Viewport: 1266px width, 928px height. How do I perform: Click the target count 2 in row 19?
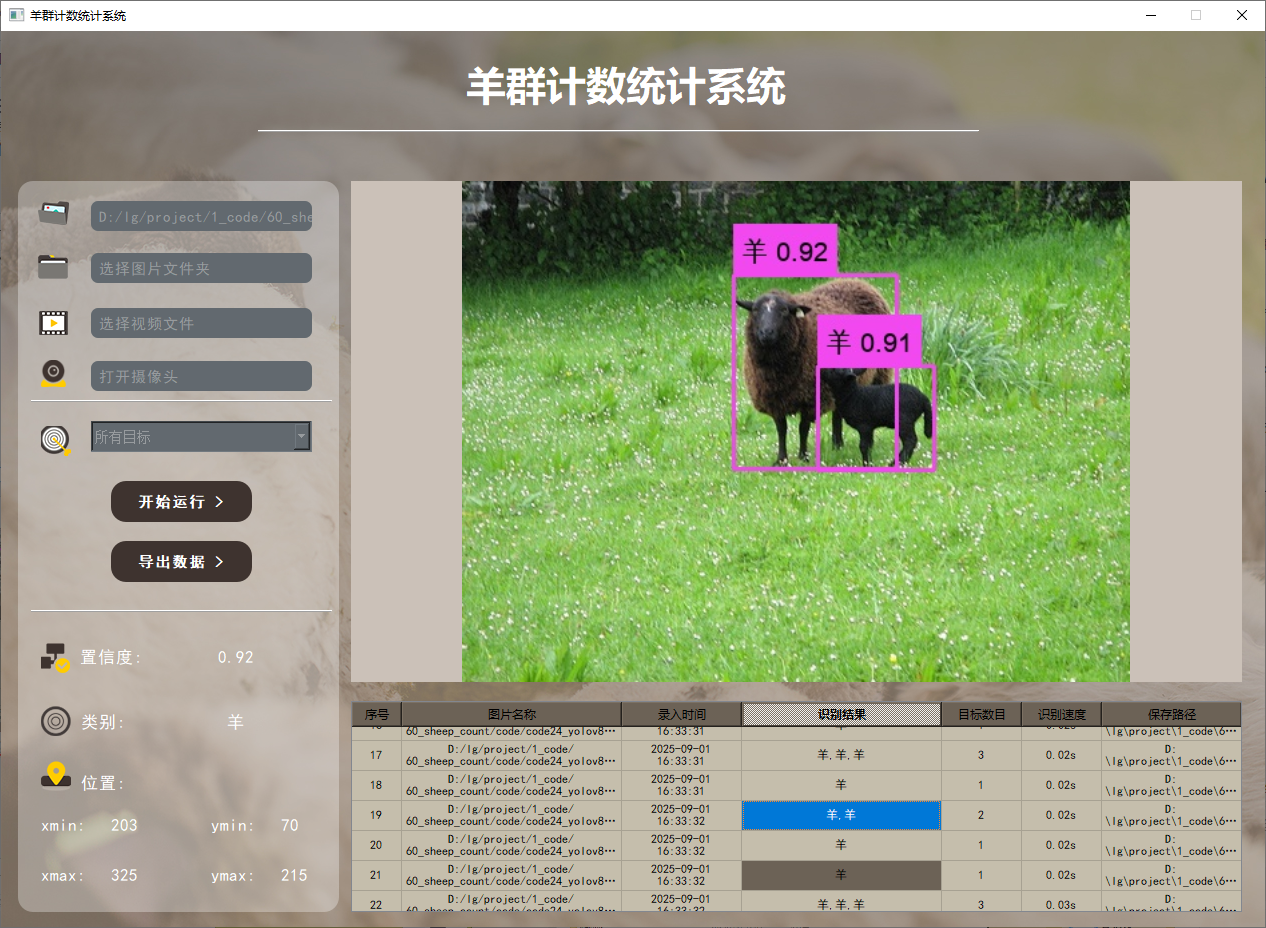(982, 815)
